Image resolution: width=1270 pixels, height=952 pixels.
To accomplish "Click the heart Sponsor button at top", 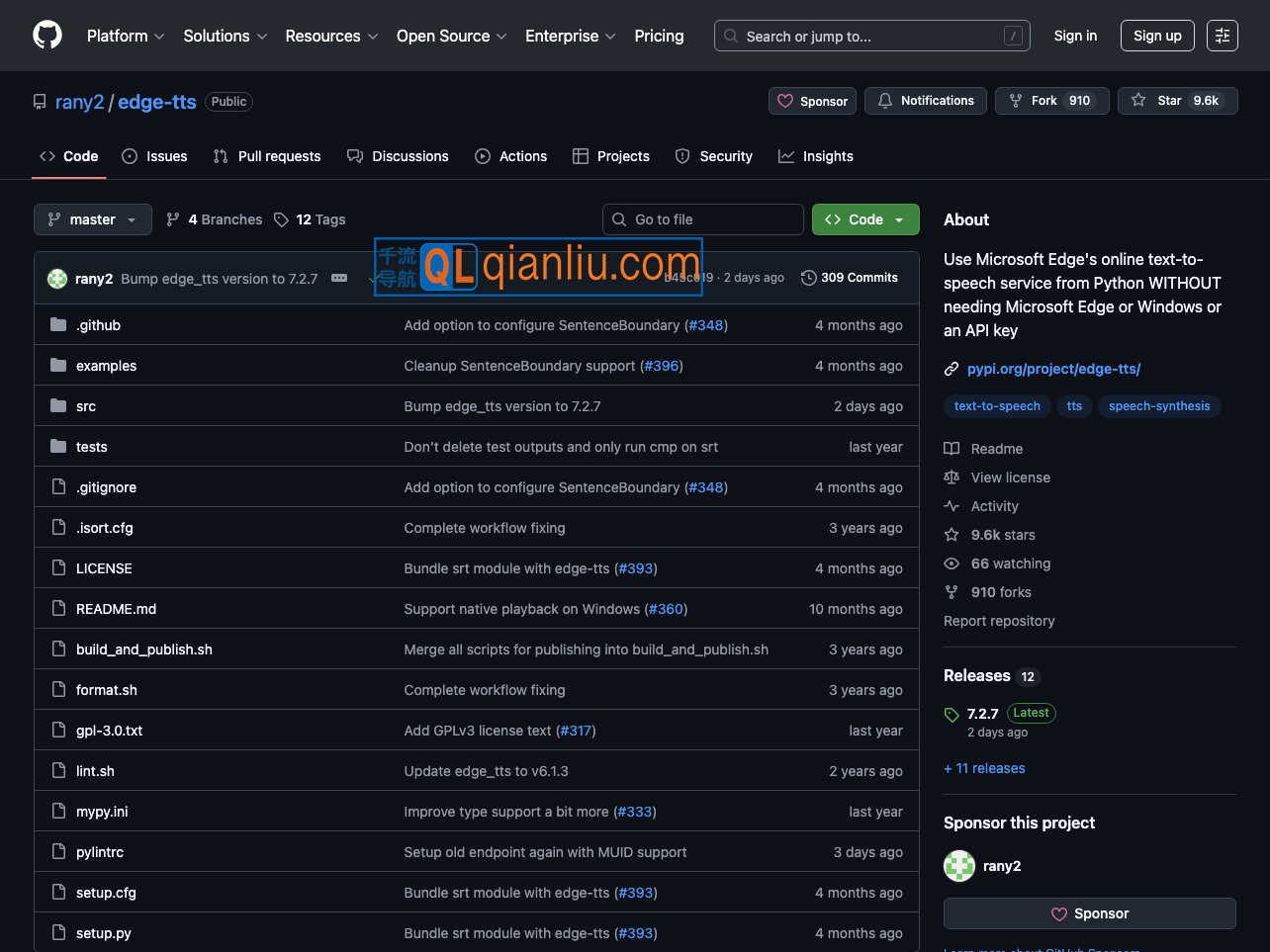I will pos(812,101).
